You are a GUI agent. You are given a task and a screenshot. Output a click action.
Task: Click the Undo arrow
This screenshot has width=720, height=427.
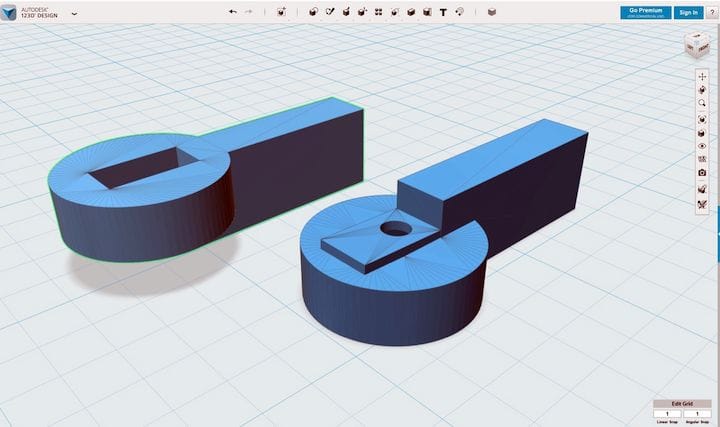tap(233, 12)
